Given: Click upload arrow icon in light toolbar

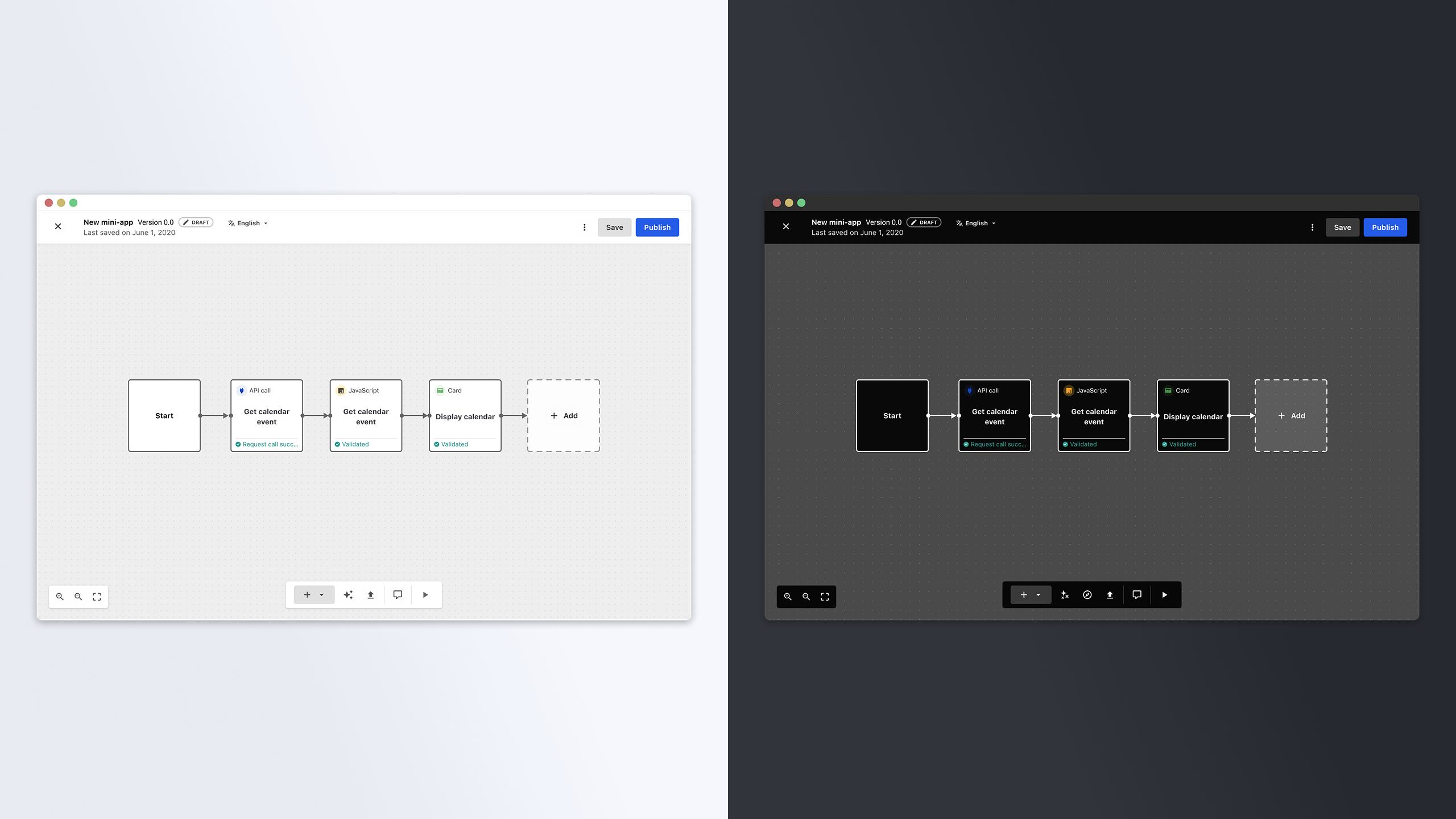Looking at the screenshot, I should pos(370,595).
